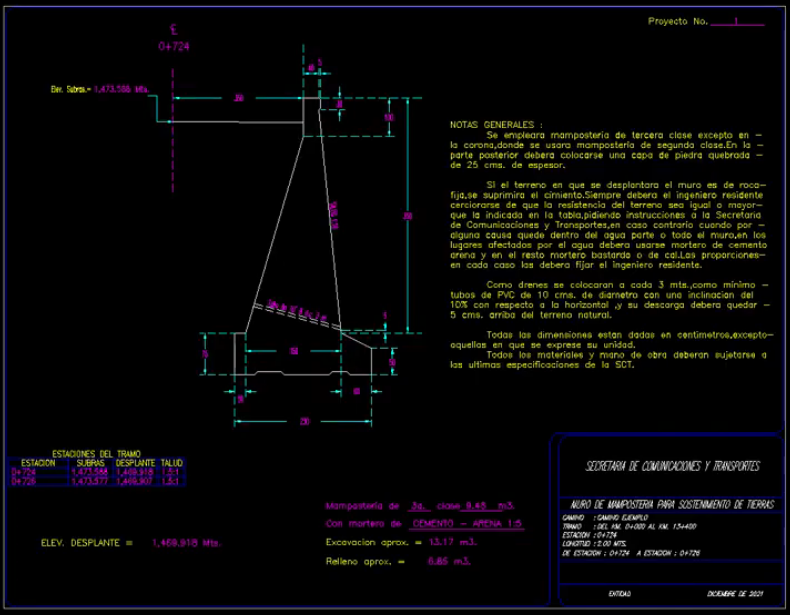
Task: Click the underlined '3a.' class value
Action: tap(419, 506)
